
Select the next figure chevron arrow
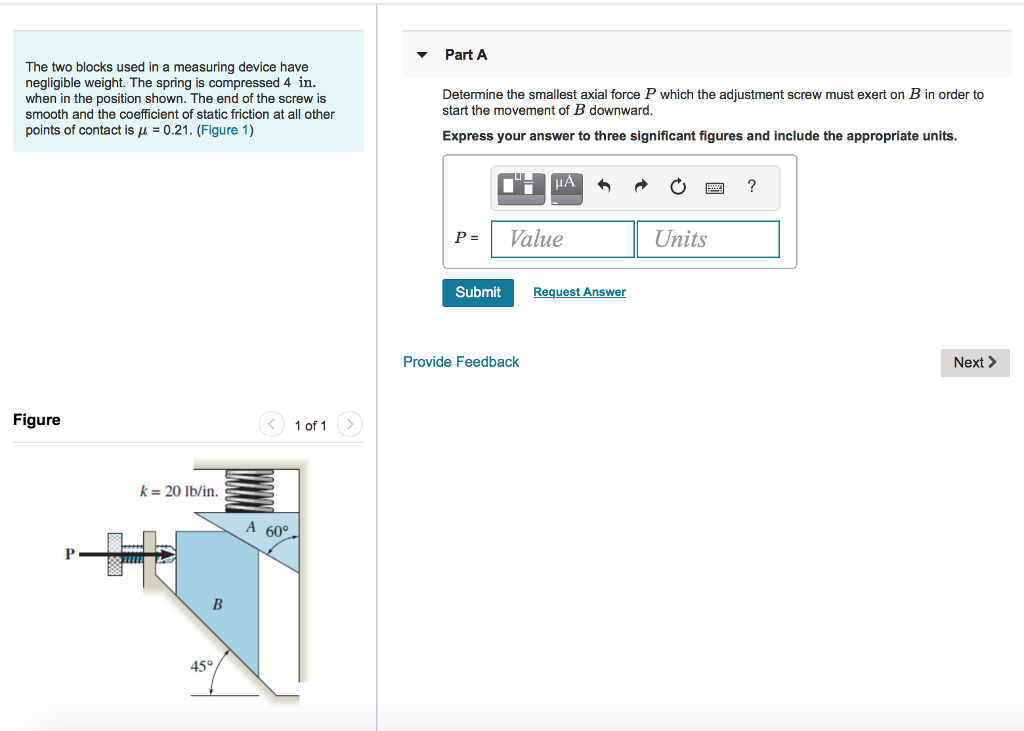(349, 424)
